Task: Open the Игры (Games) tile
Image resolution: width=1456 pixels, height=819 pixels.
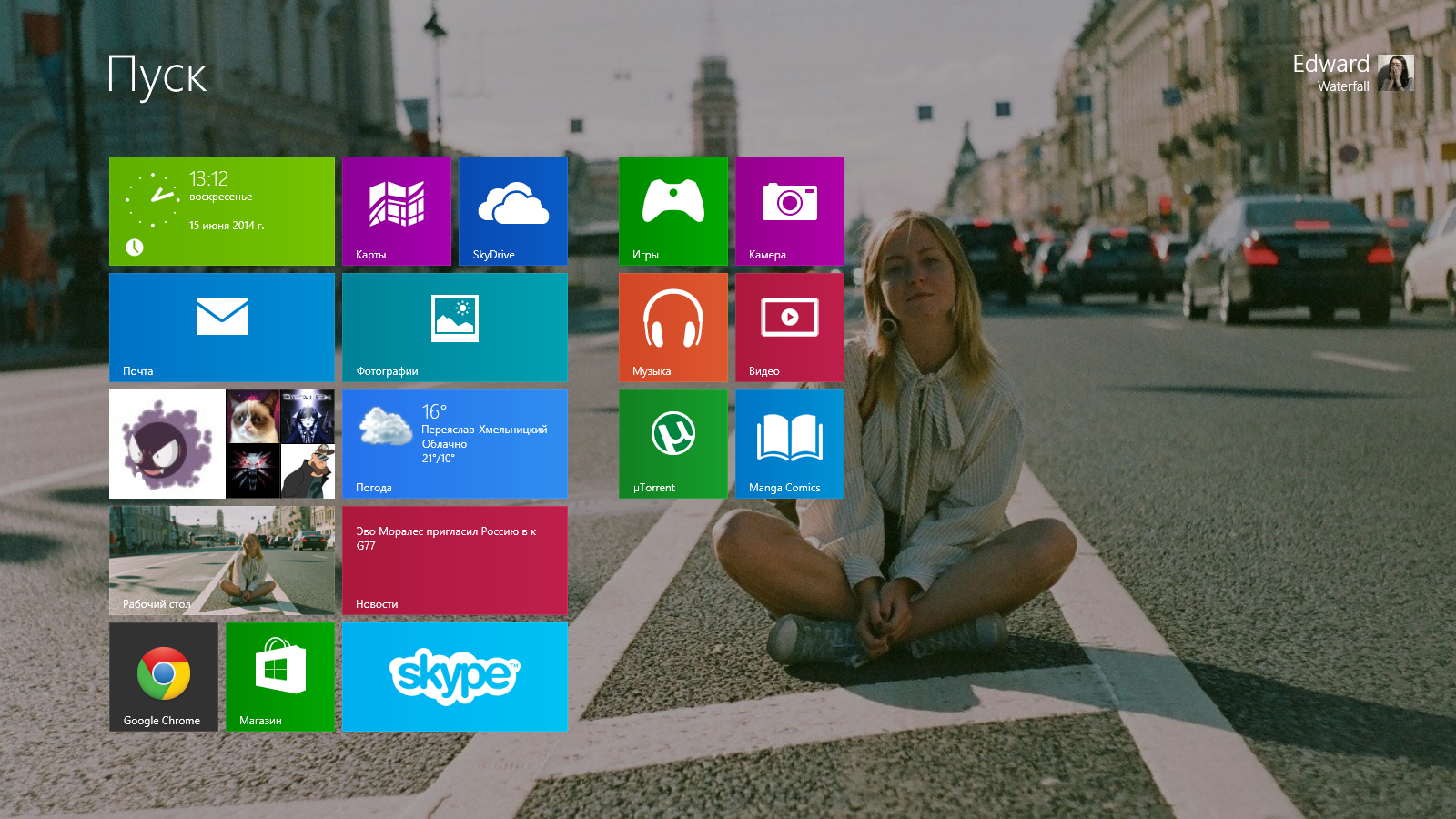Action: pos(672,211)
